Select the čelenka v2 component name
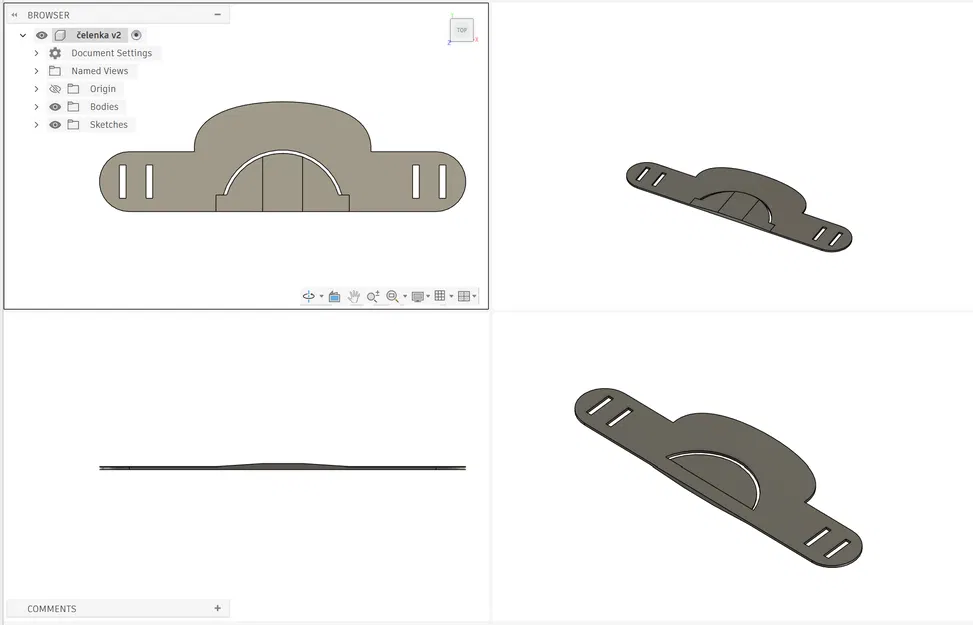973x625 pixels. tap(99, 35)
